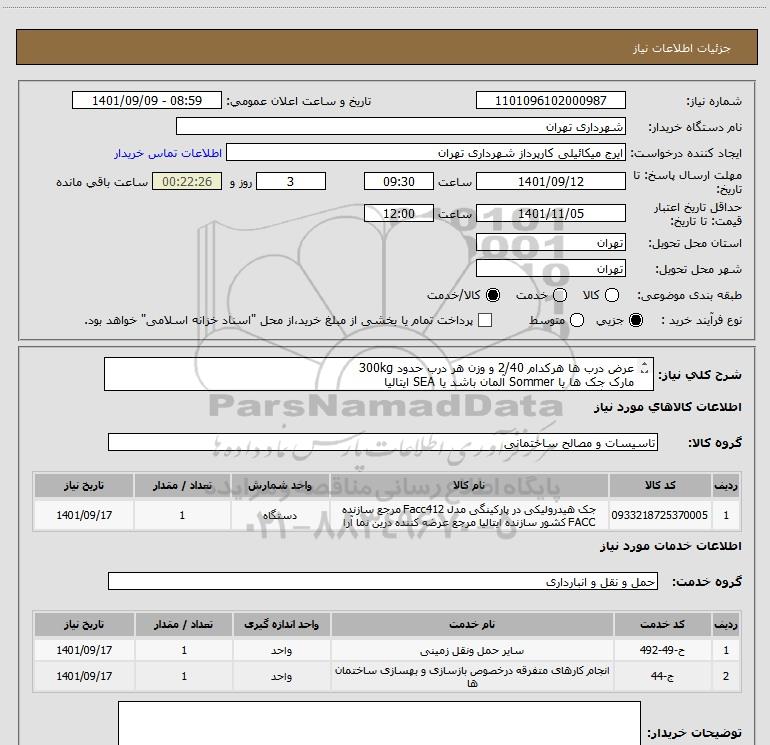Click the response deadline time 09:30
Screen dimensions: 770x745
point(399,181)
